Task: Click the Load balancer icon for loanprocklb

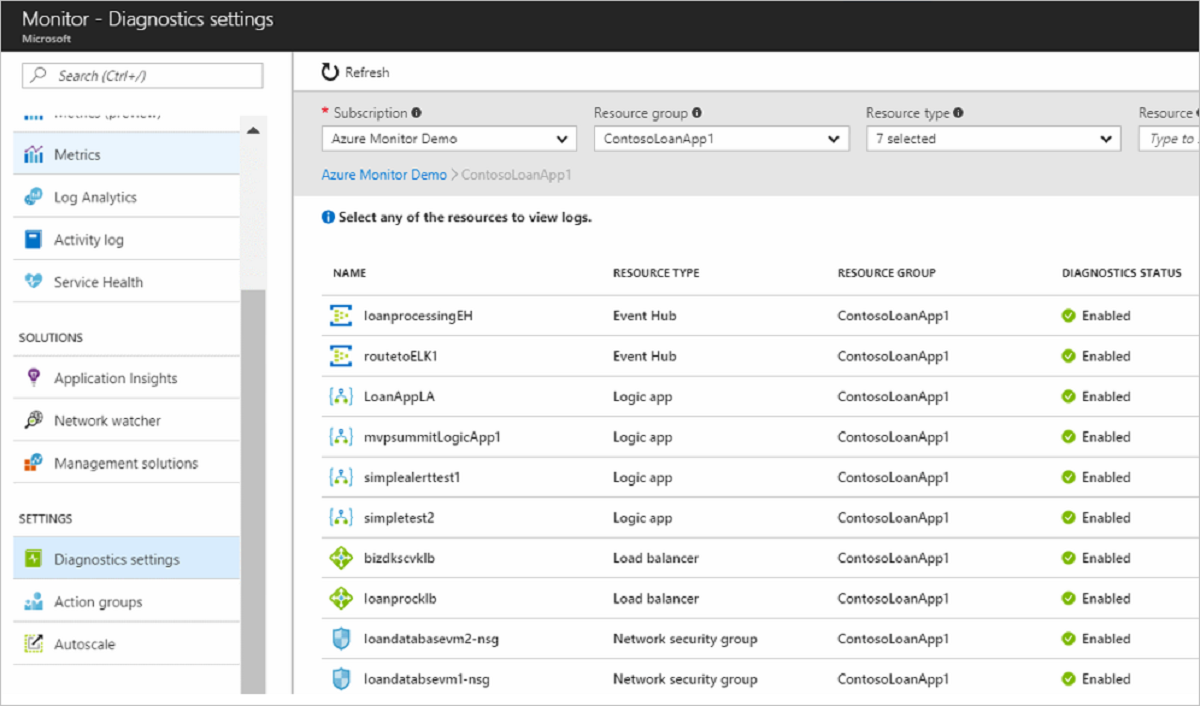Action: click(342, 599)
